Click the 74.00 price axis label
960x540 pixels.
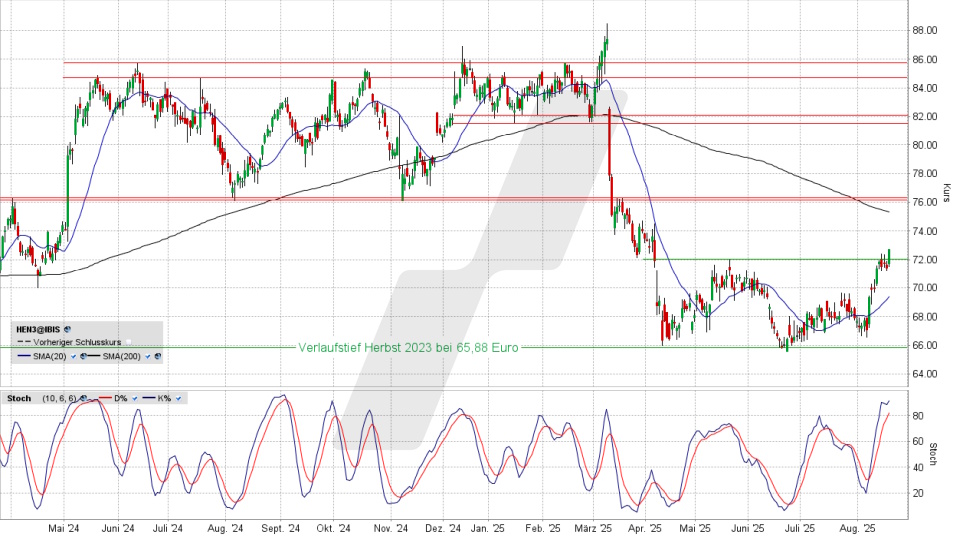tap(924, 231)
